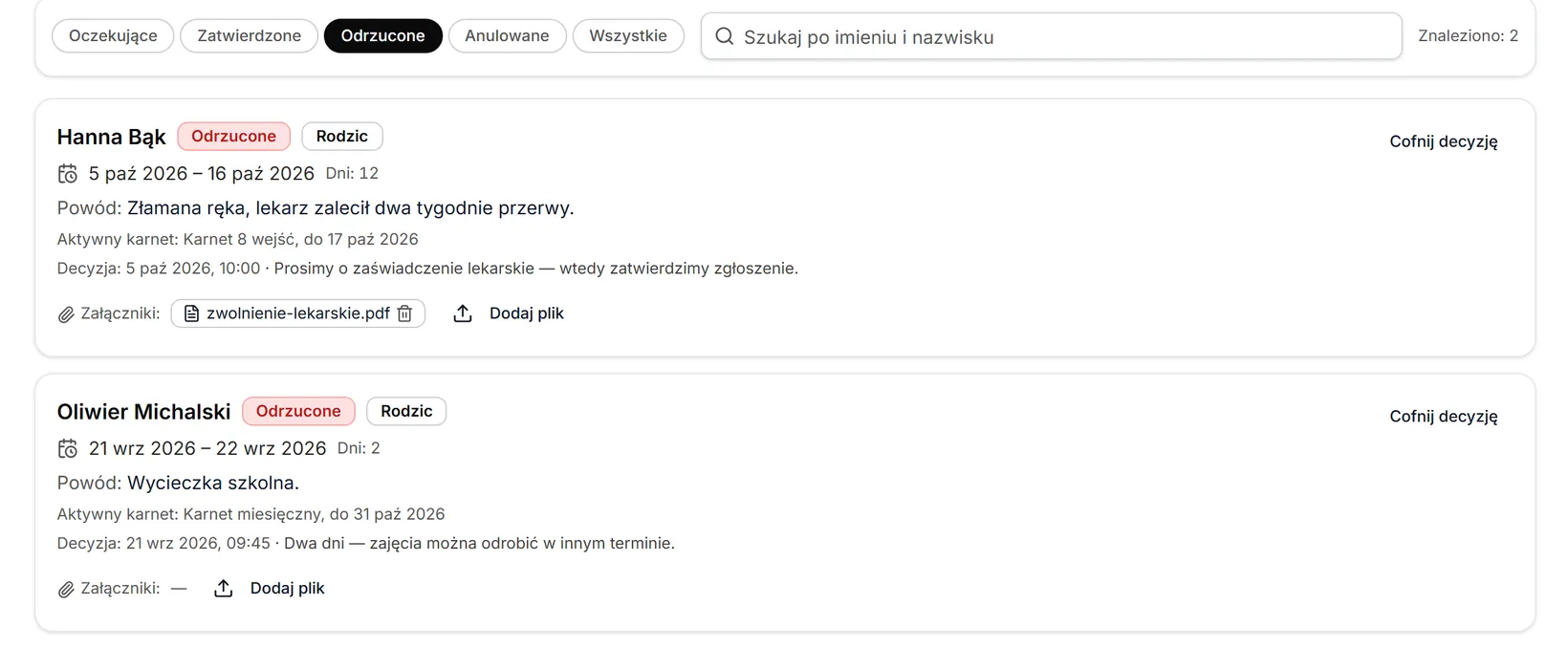The image size is (1568, 648).
Task: Show the Anulowane requests tab
Action: pyautogui.click(x=507, y=36)
